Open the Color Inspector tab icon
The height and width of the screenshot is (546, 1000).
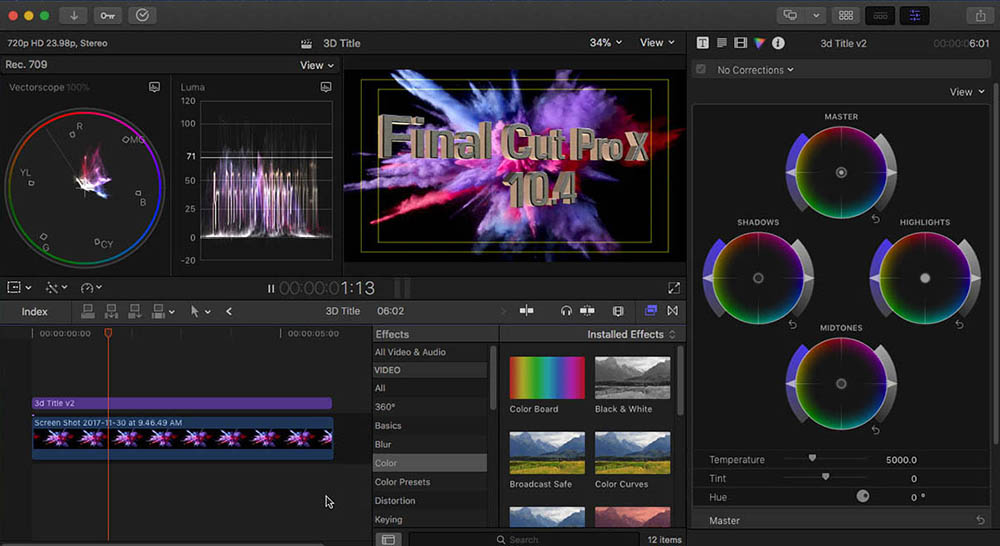[x=759, y=43]
